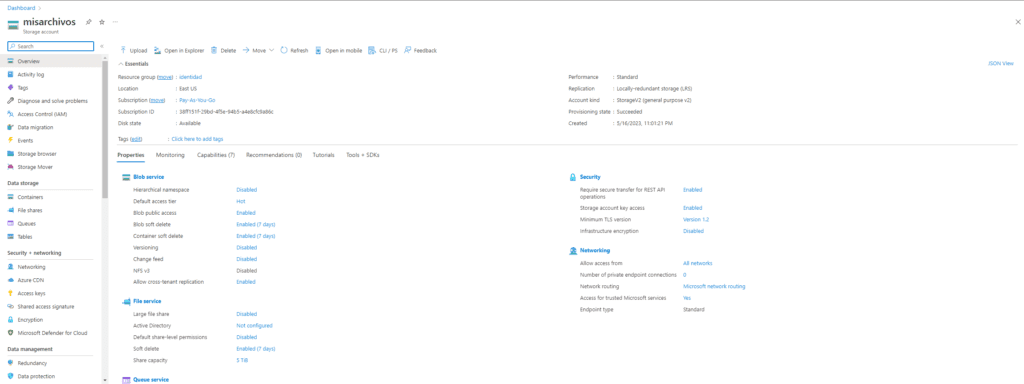Open Diagnose and solve problems

pyautogui.click(x=52, y=101)
